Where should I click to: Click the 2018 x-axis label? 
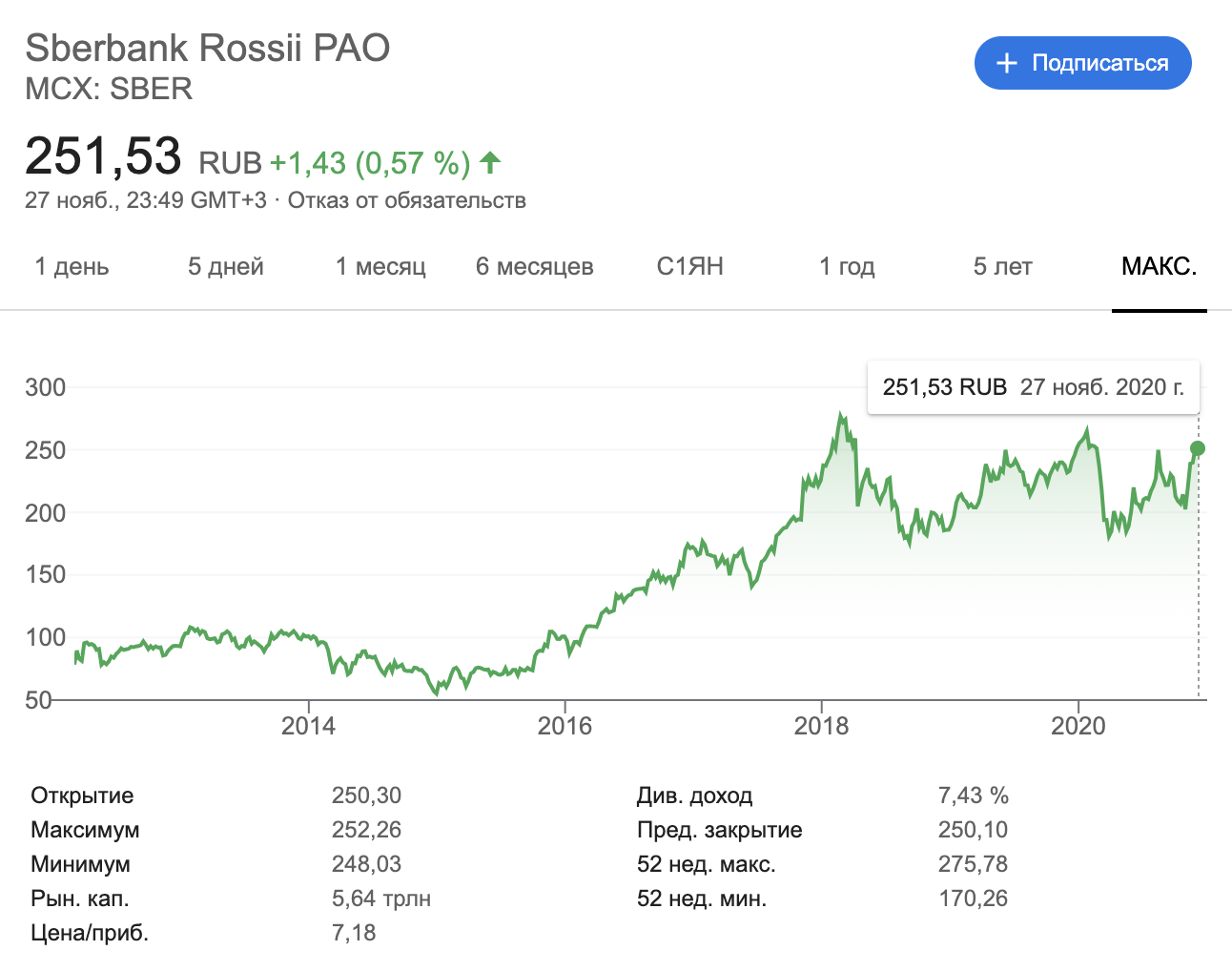point(821,726)
